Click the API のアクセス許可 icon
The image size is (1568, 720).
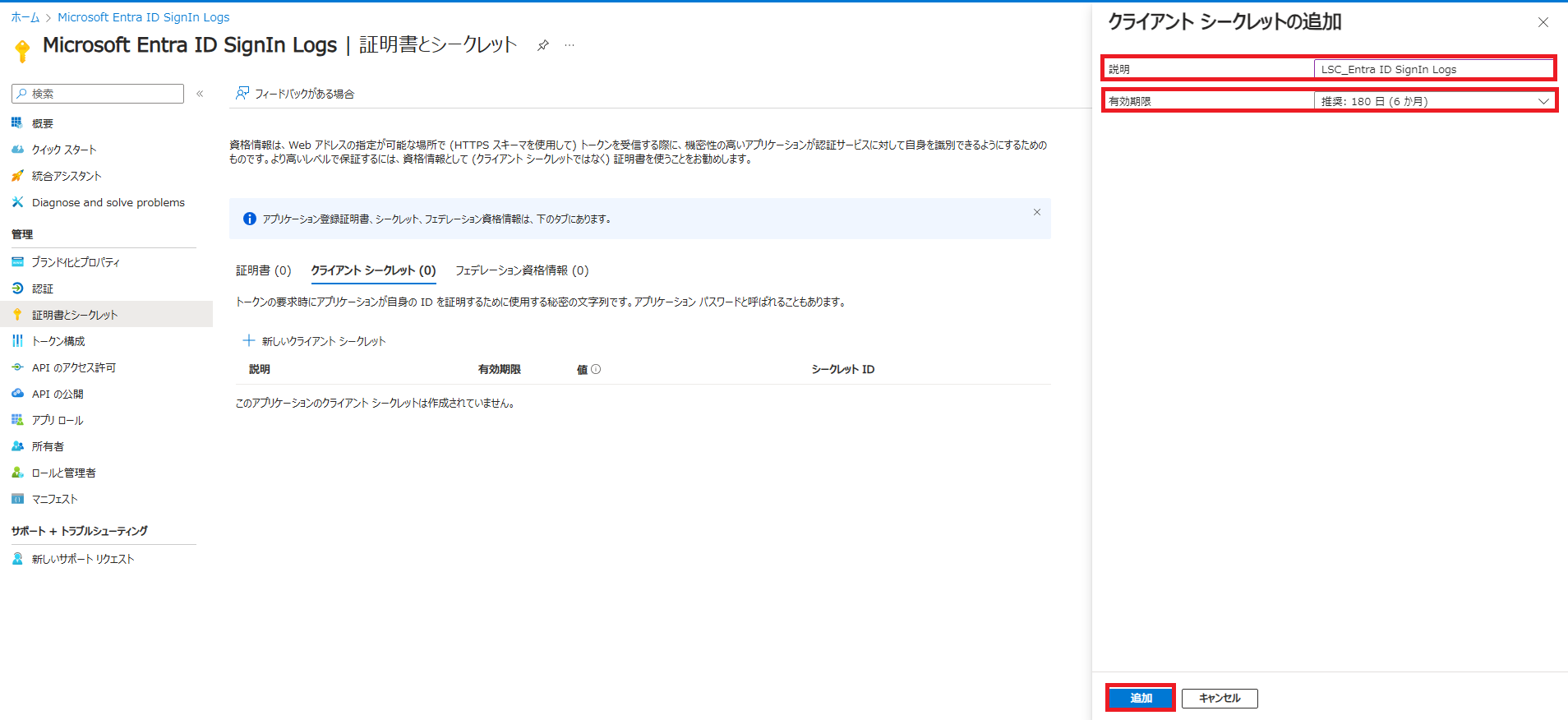[17, 367]
